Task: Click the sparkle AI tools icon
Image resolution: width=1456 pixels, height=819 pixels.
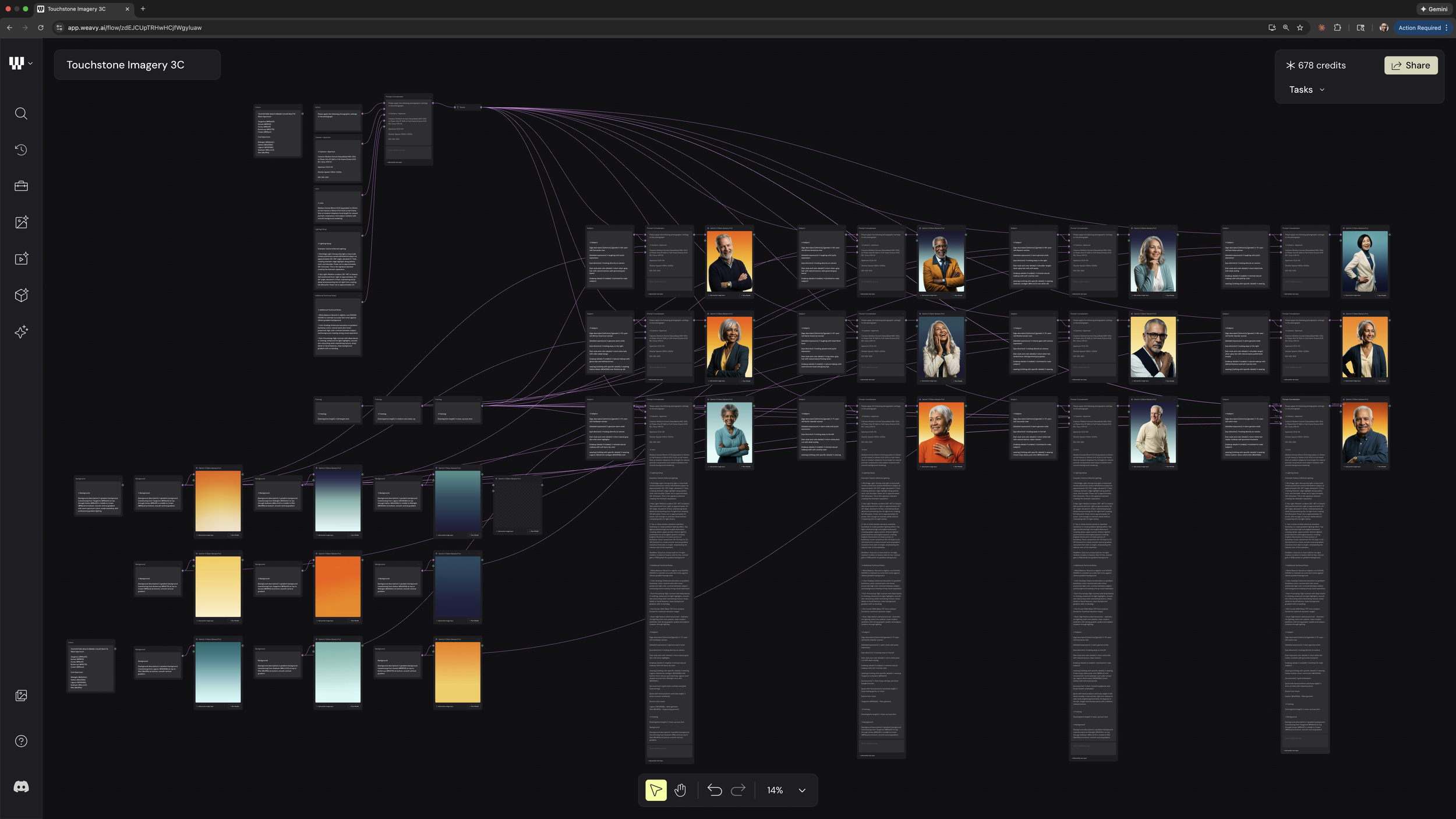Action: point(21,331)
